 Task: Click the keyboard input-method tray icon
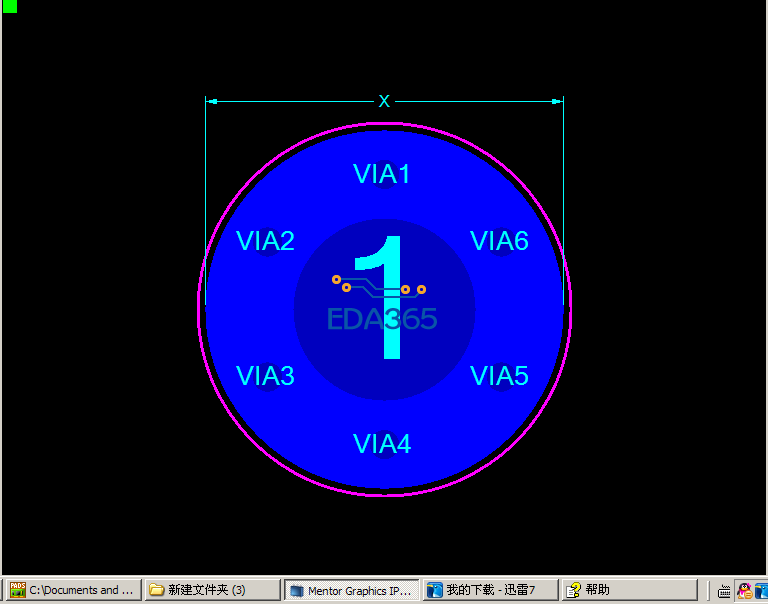pyautogui.click(x=724, y=592)
